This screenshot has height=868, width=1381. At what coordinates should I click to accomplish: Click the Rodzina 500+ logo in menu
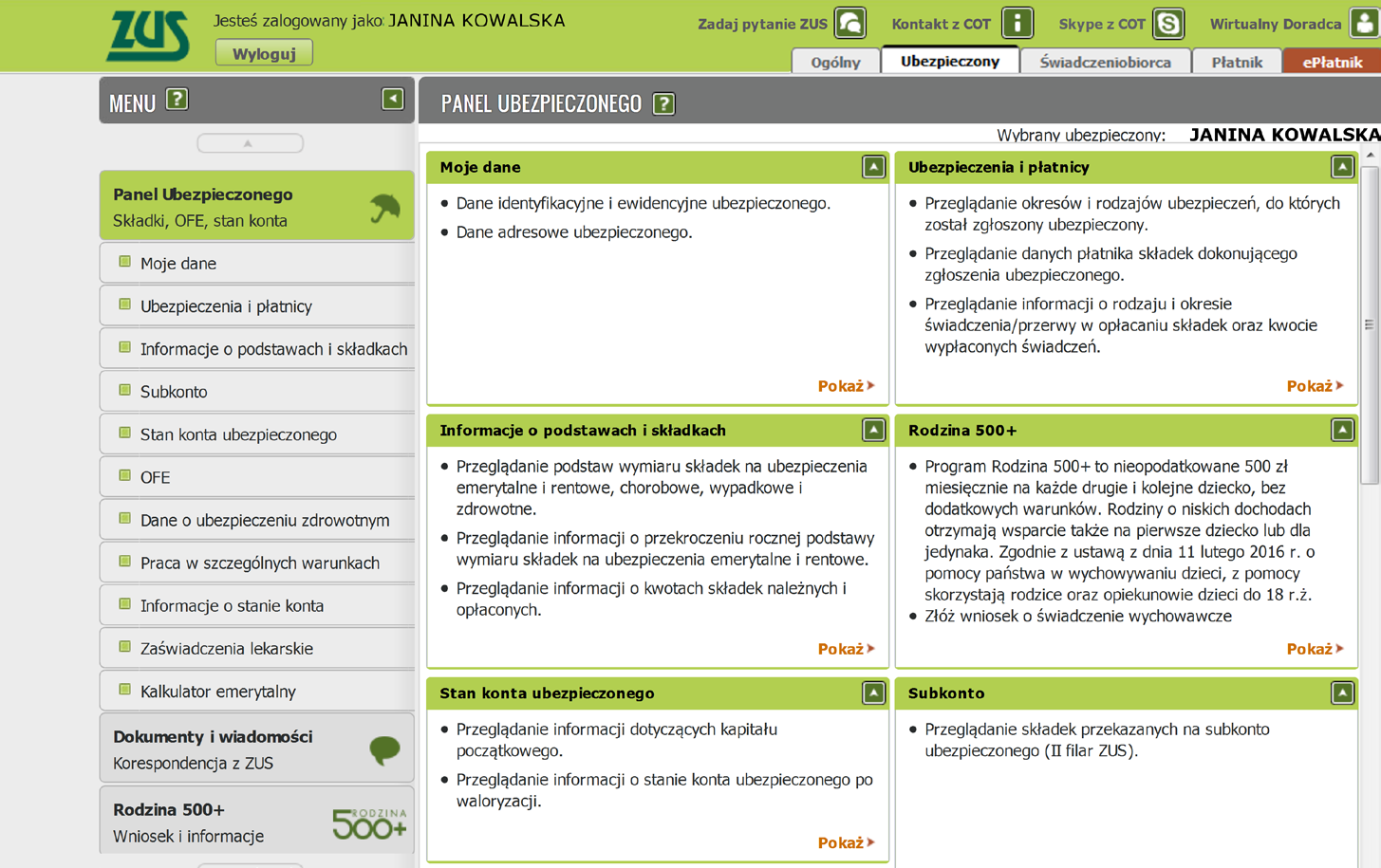tap(369, 823)
